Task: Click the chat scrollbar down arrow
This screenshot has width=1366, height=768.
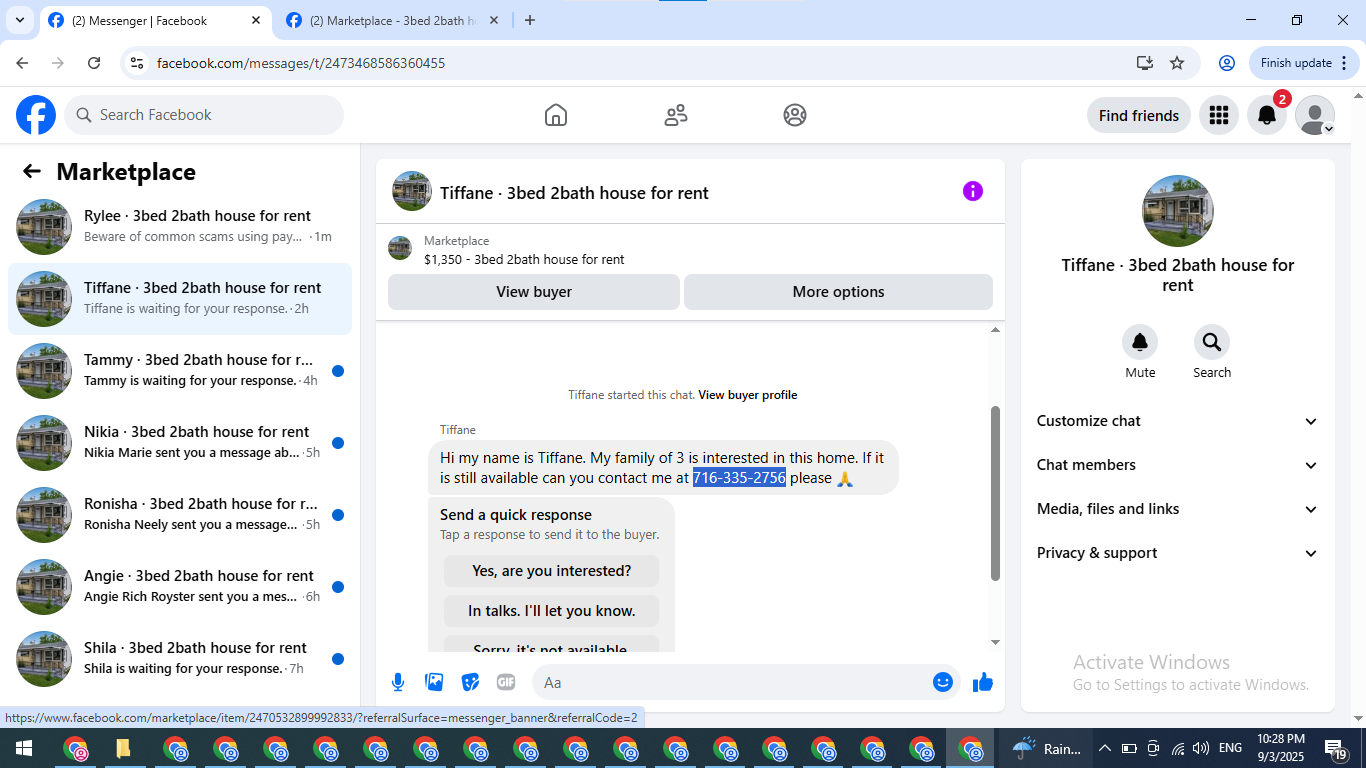Action: coord(995,642)
